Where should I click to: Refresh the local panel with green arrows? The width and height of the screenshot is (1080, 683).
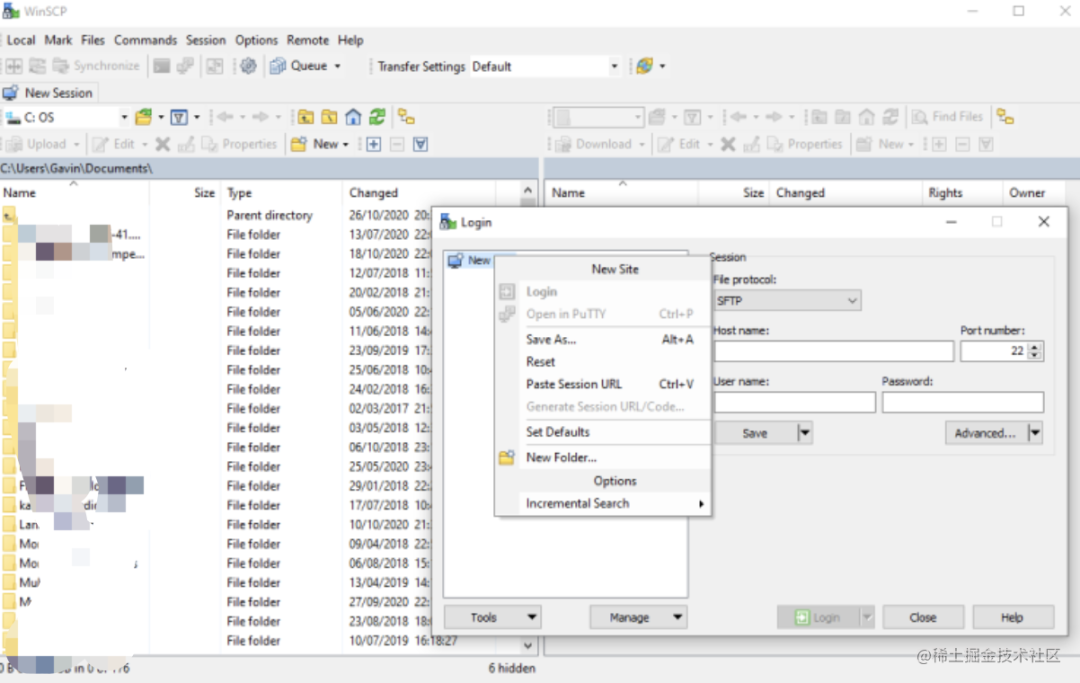click(x=377, y=117)
